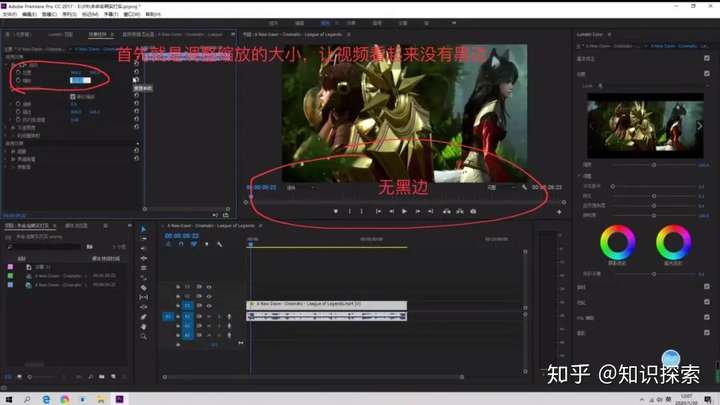The width and height of the screenshot is (720, 405).
Task: Expand the Volume audio effect
Action: (x=6, y=151)
